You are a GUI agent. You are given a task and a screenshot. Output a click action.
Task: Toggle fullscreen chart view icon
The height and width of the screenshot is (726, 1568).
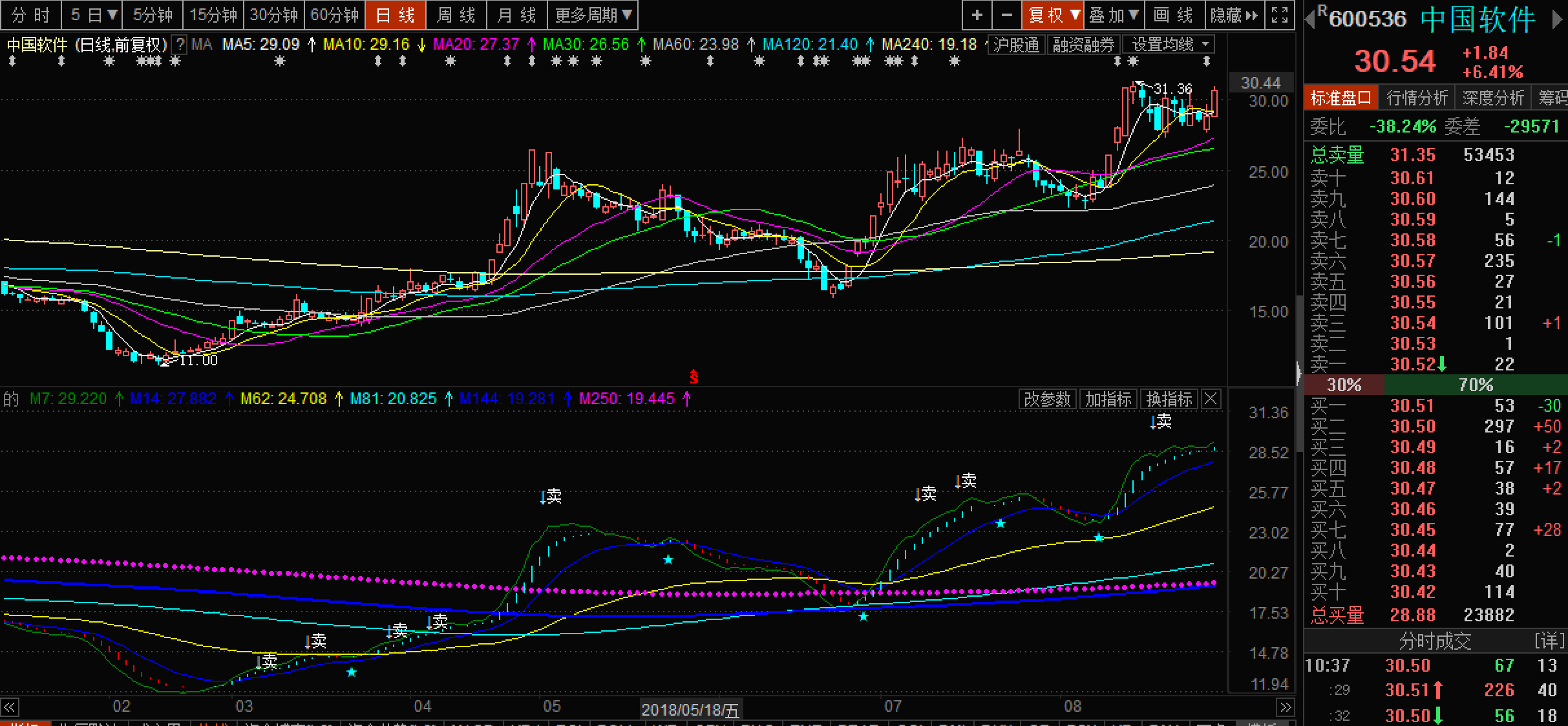coord(1280,15)
